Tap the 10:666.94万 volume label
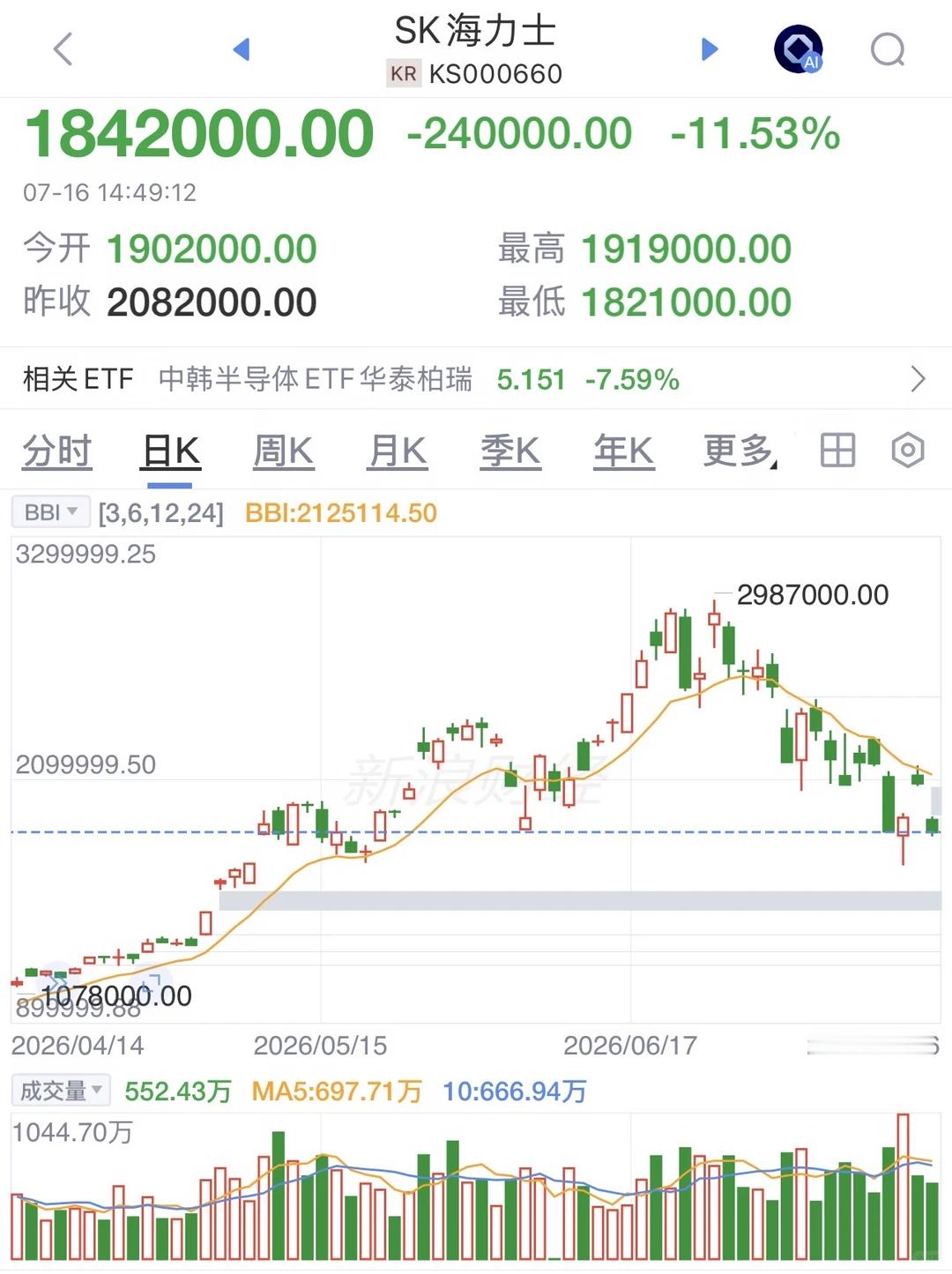Screen dimensions: 952x1274 [x=515, y=1091]
